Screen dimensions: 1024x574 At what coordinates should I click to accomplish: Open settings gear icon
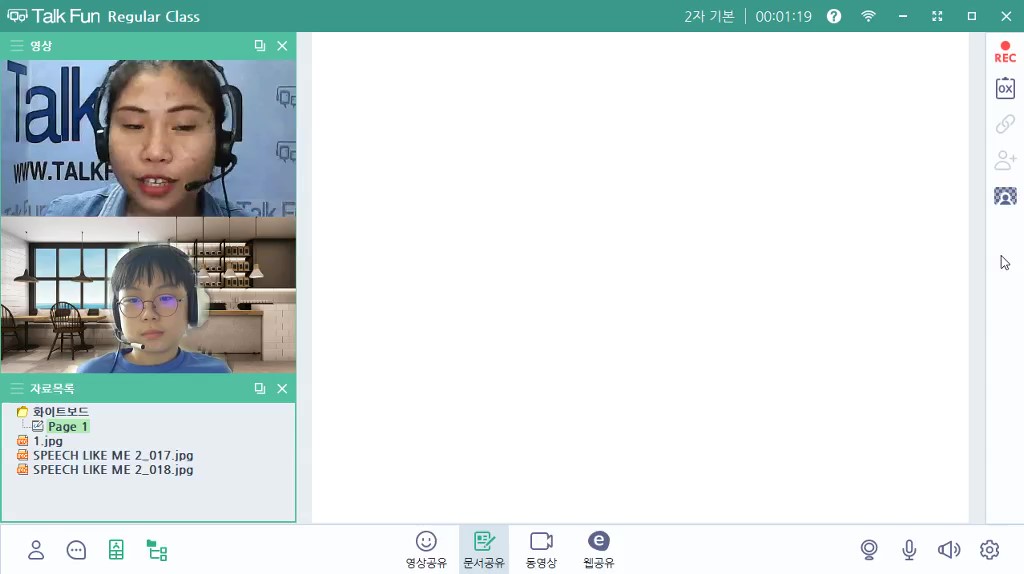pos(989,549)
